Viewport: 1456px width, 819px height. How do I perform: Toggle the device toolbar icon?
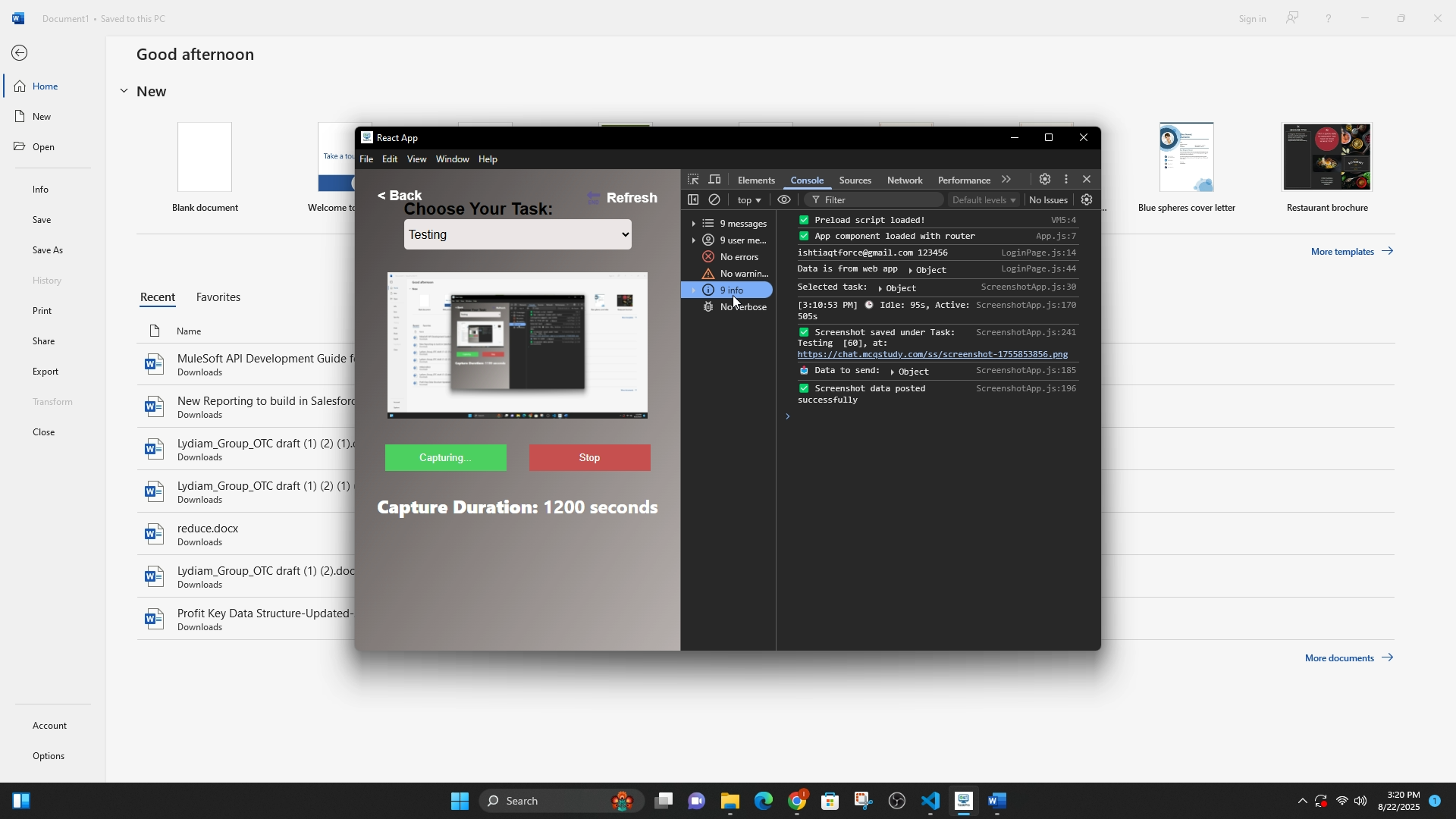coord(714,180)
